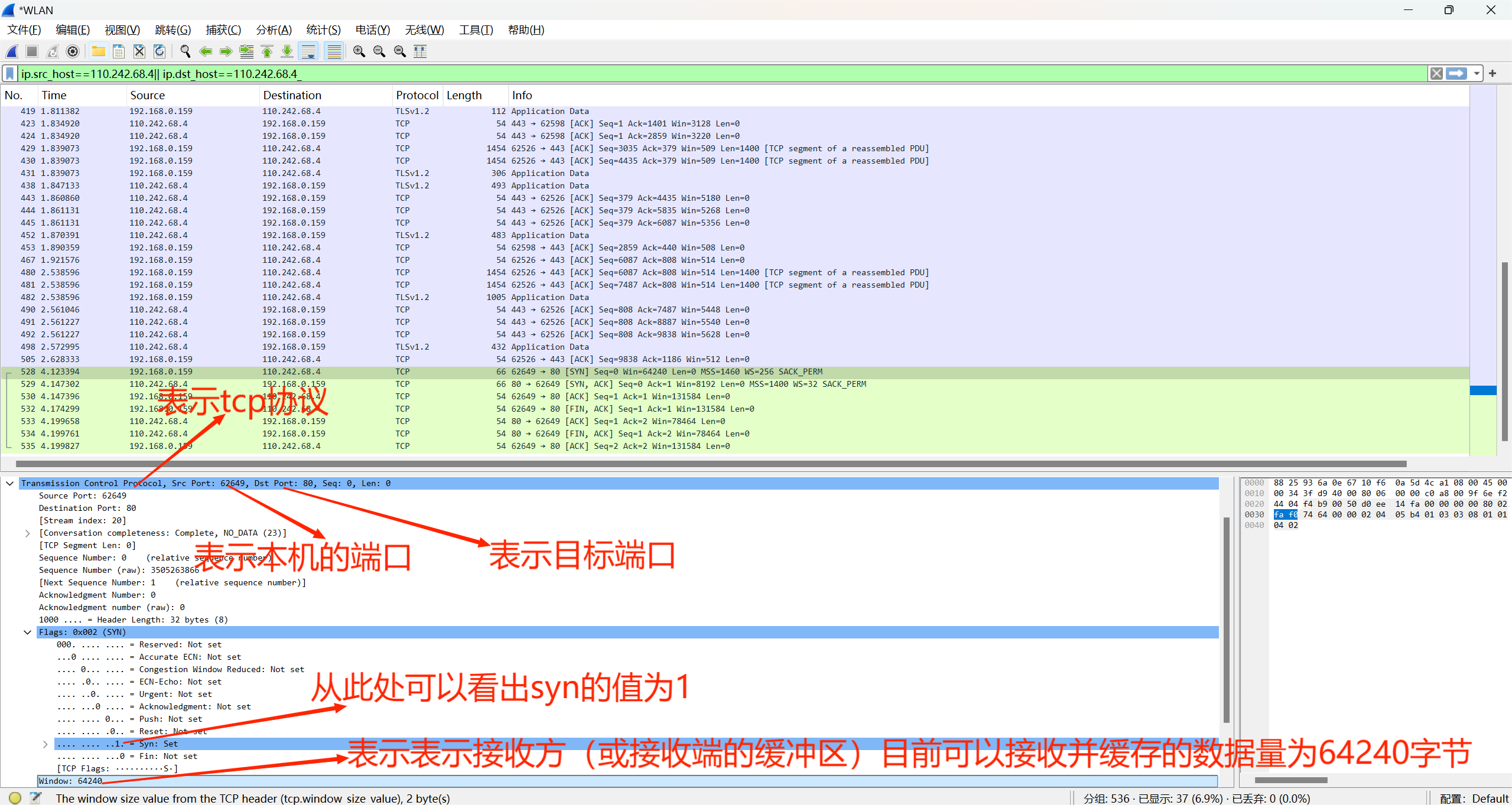Restart the current capture

tap(53, 51)
